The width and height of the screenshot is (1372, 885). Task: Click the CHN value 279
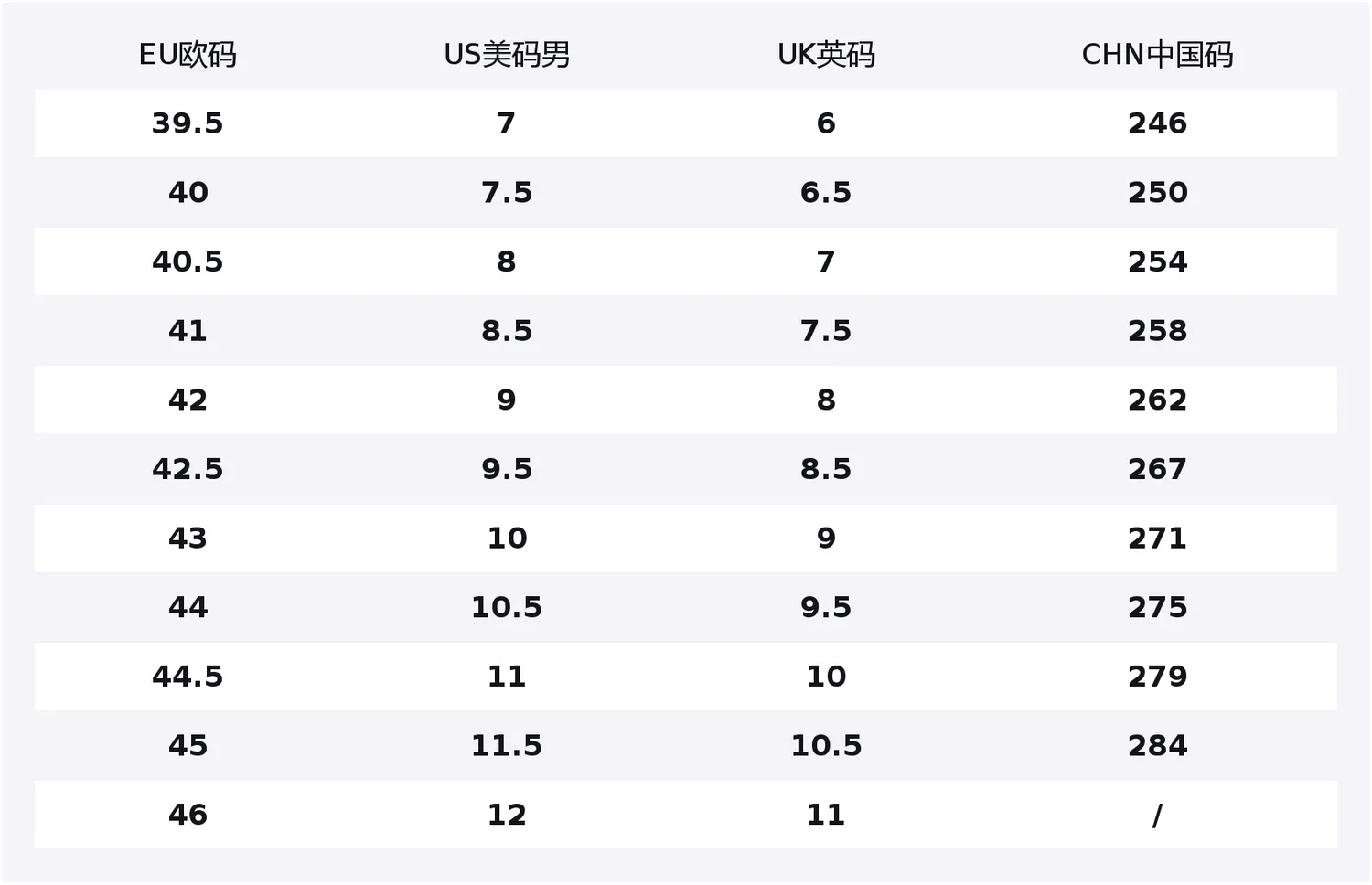point(1157,677)
